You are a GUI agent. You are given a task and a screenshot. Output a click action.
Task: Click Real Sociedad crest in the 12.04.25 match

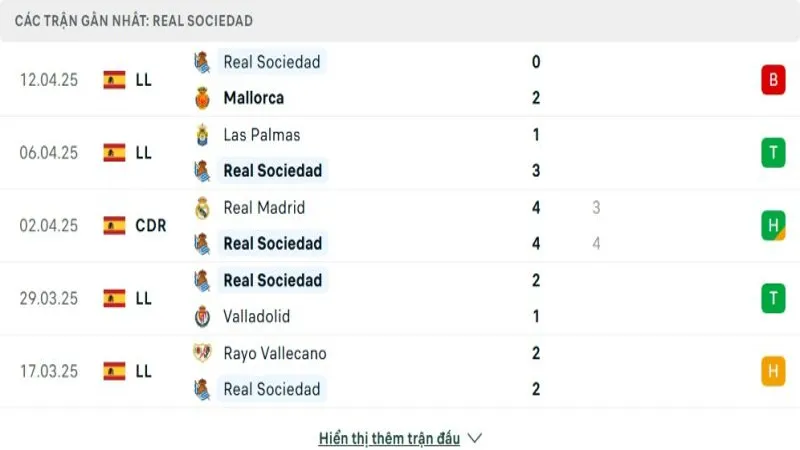(x=202, y=62)
